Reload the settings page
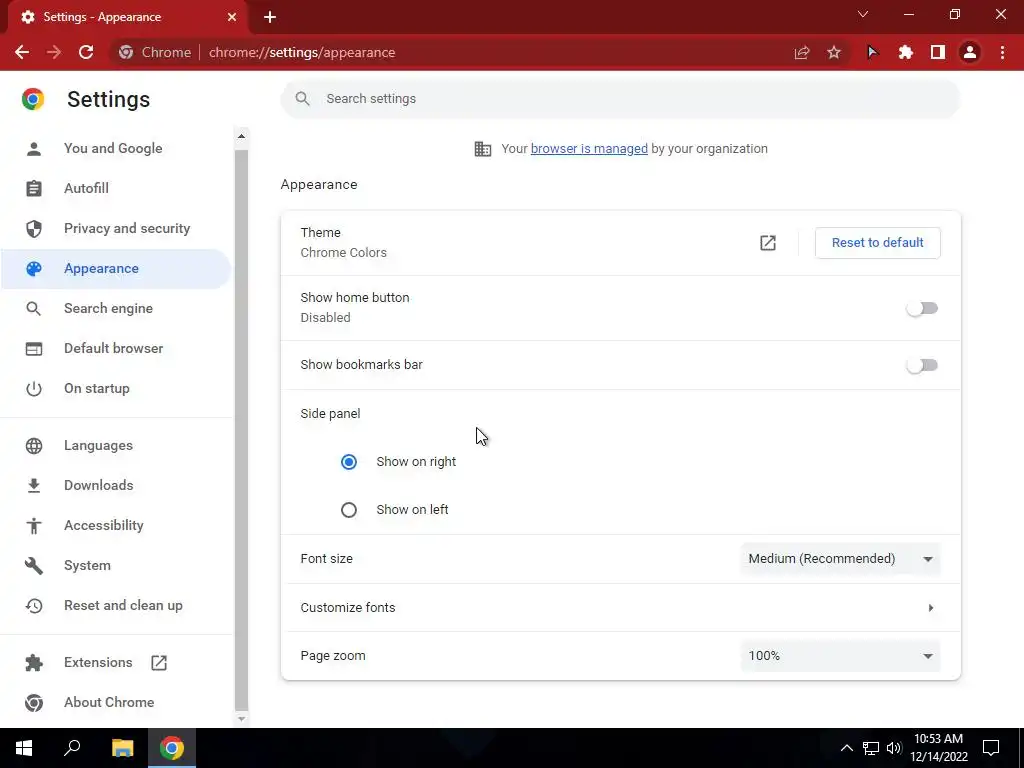Viewport: 1024px width, 768px height. (86, 52)
